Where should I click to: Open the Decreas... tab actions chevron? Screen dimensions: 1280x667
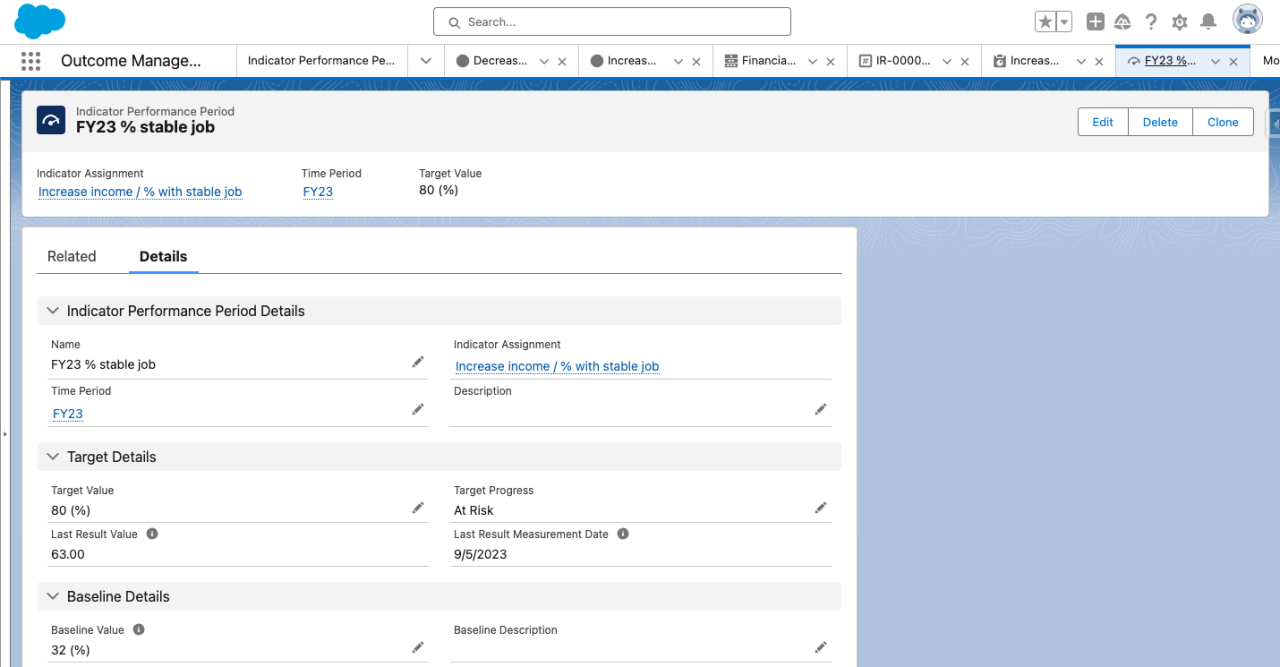[x=544, y=62]
